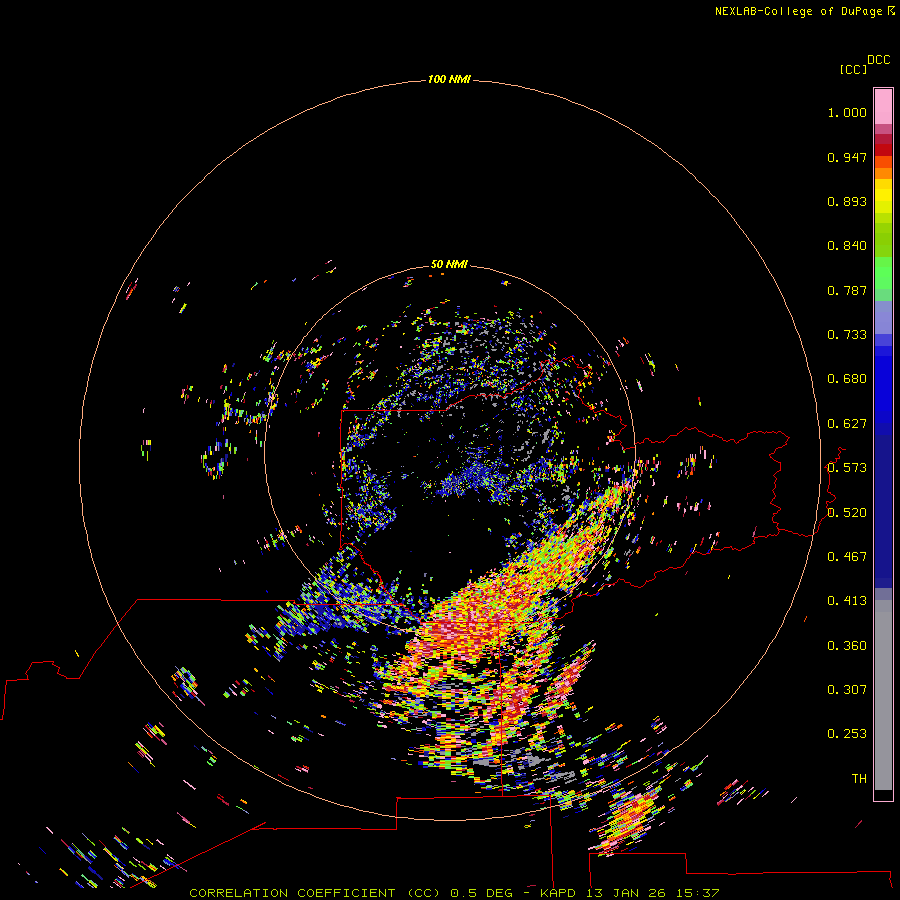This screenshot has height=900, width=900.
Task: Click the 0.627 colorbar value
Action: pyautogui.click(x=847, y=424)
